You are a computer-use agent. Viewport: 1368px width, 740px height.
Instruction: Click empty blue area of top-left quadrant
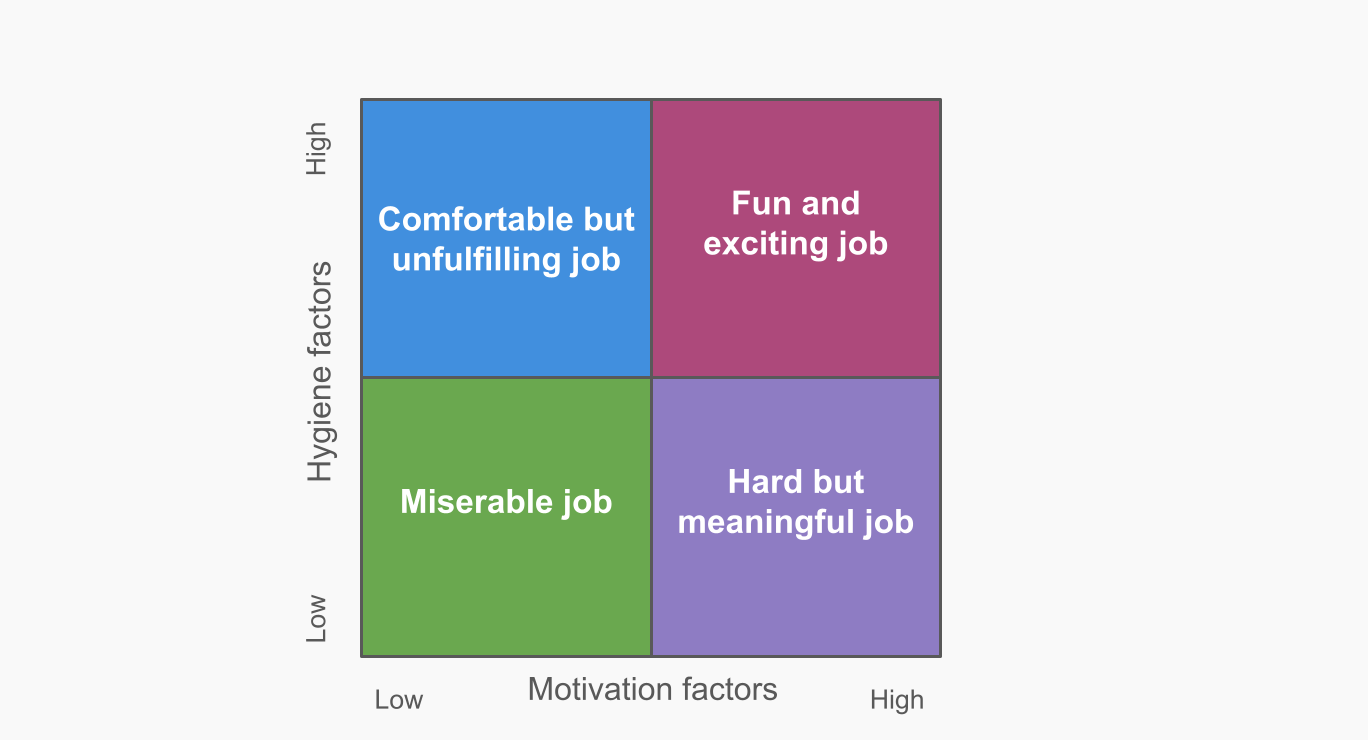[506, 330]
